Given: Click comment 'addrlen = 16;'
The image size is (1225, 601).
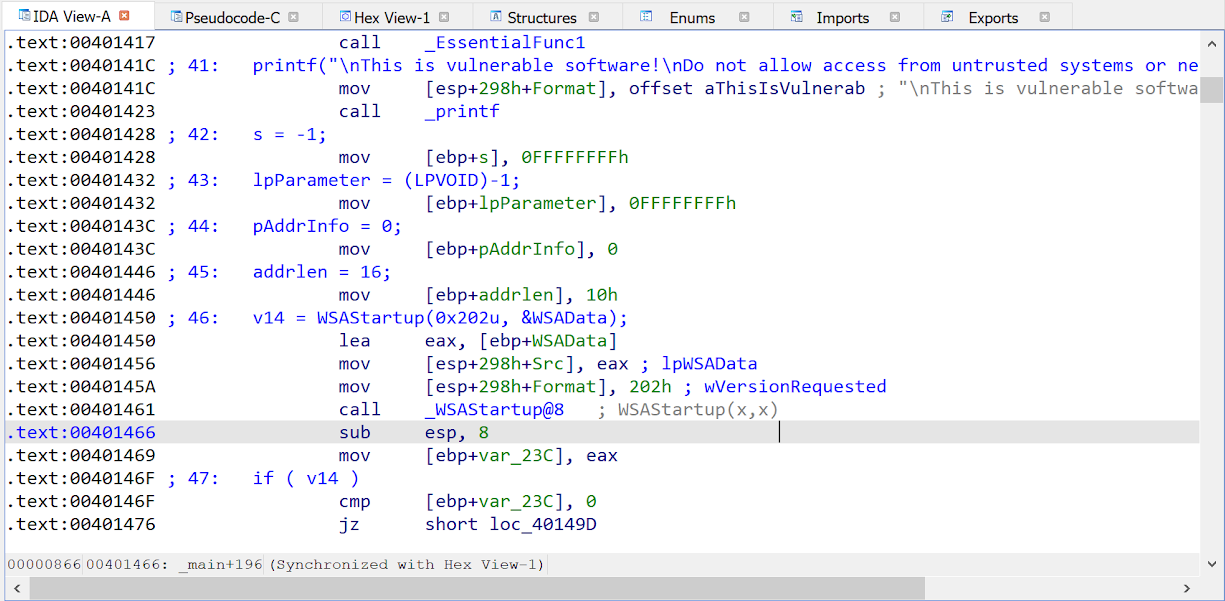Looking at the screenshot, I should click(322, 272).
